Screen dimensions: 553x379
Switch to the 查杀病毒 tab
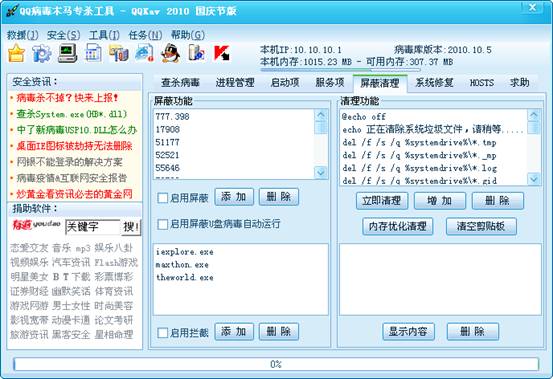point(180,83)
